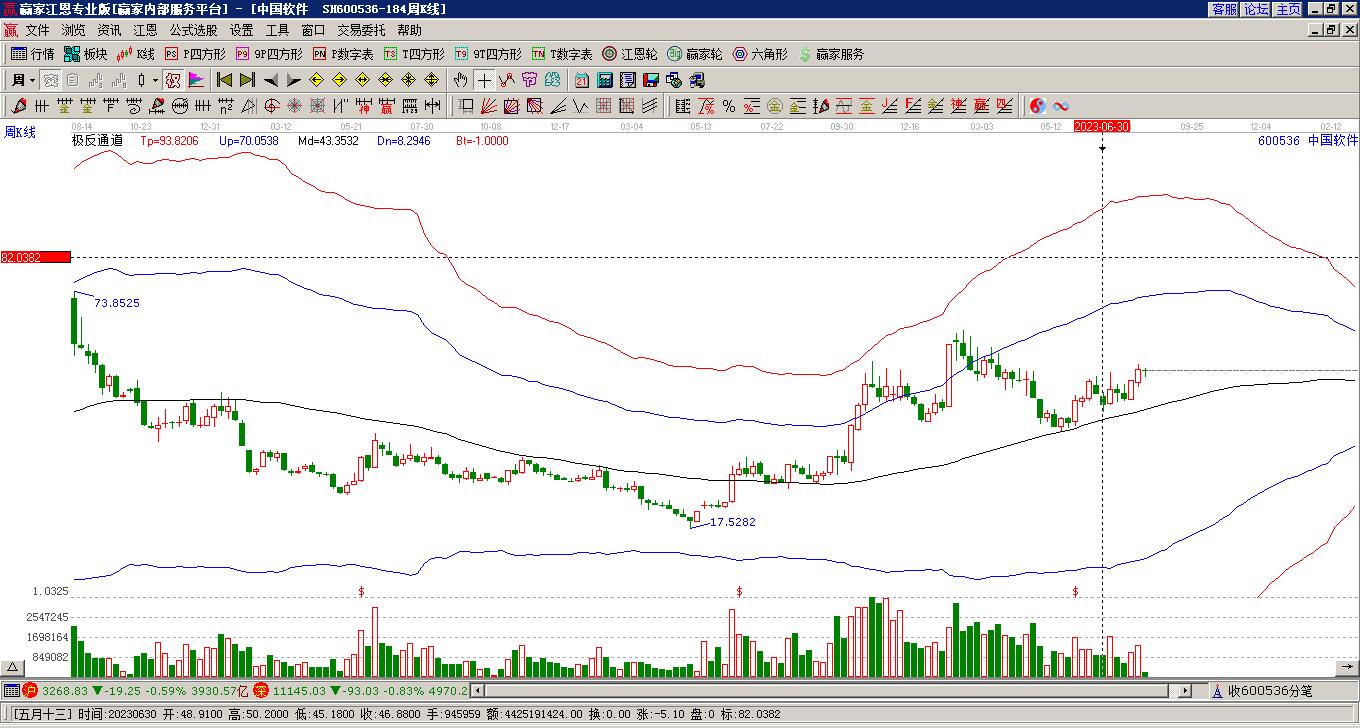The height and width of the screenshot is (728, 1360).
Task: Open the 工具 menu
Action: click(277, 31)
